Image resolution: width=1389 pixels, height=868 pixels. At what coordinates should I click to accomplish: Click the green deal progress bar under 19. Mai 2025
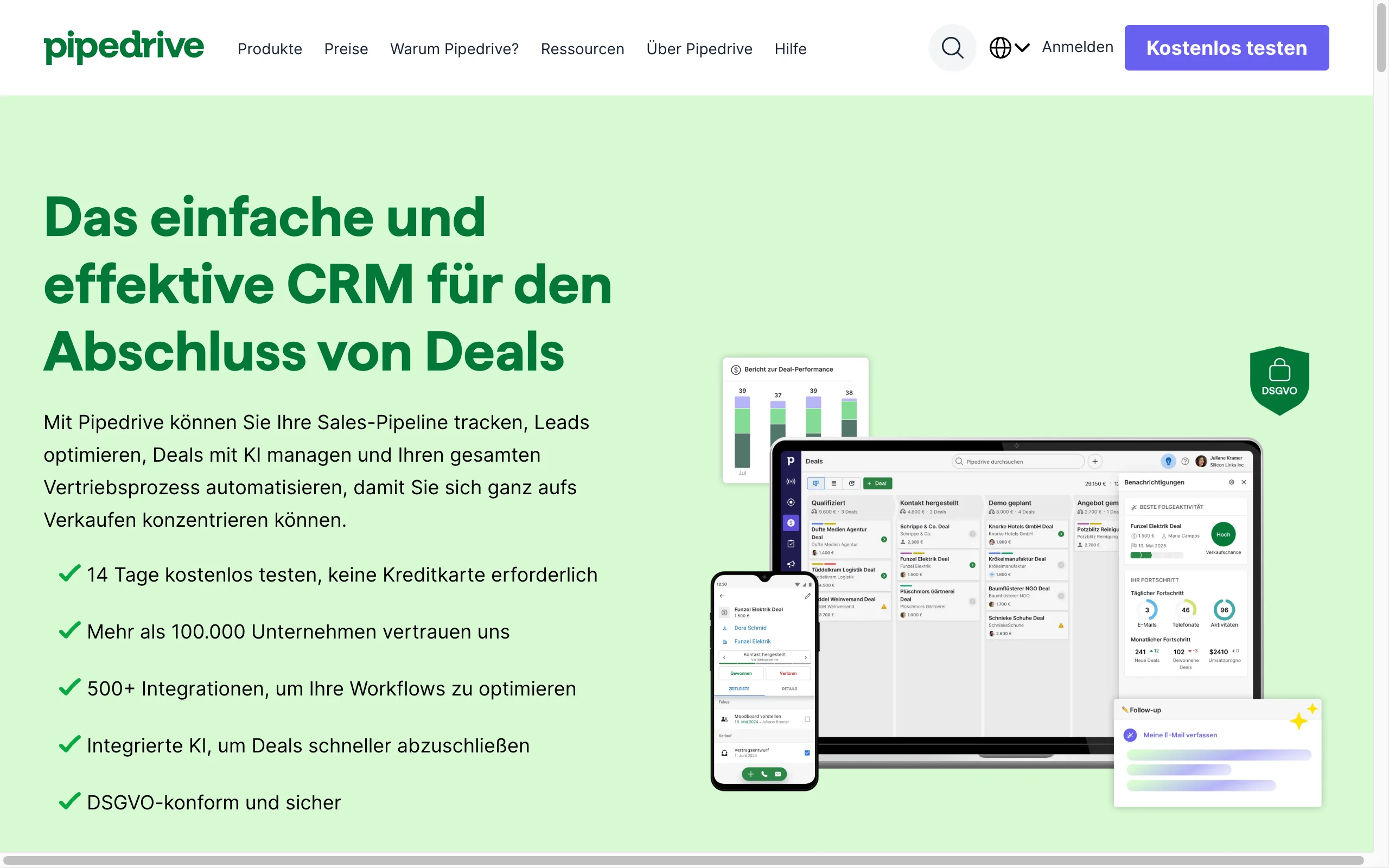pos(1156,555)
